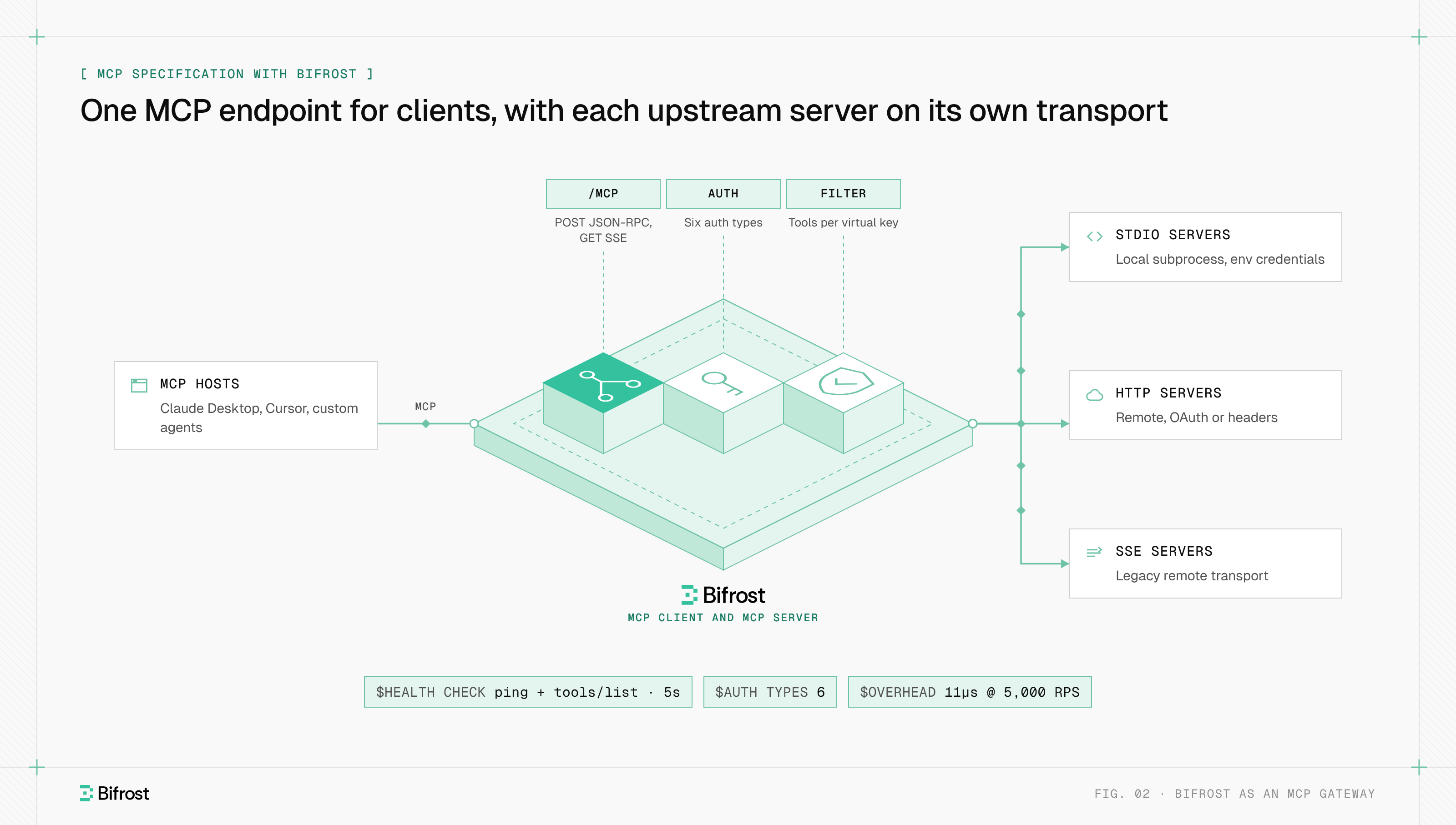Click the cloud icon beside HTTP SERVERS
This screenshot has height=825, width=1456.
(x=1094, y=395)
